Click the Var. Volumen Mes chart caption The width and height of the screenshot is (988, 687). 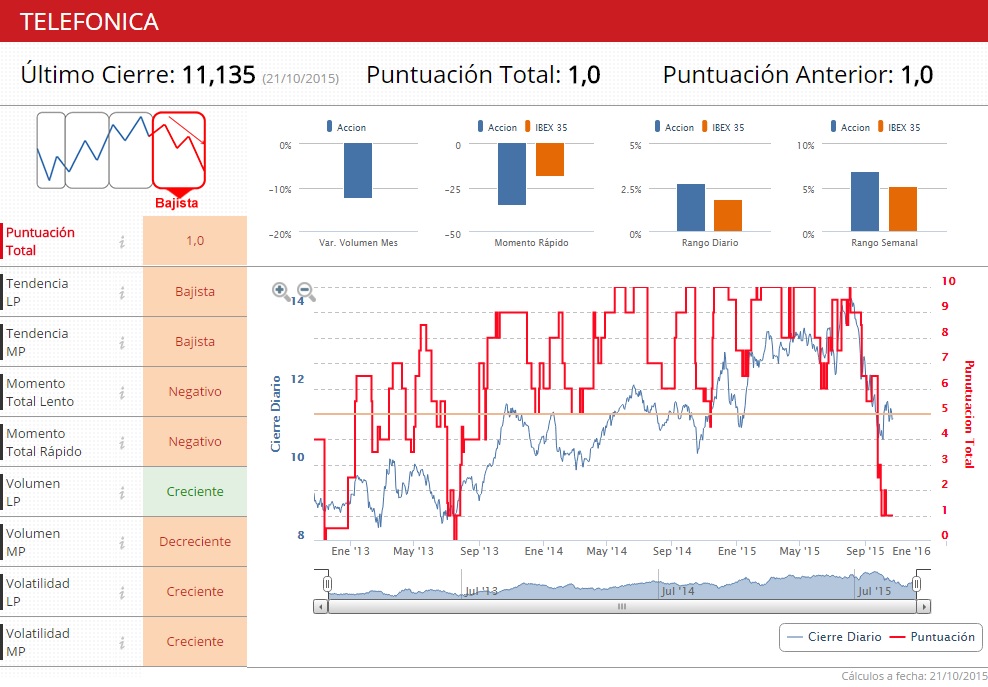pyautogui.click(x=359, y=243)
